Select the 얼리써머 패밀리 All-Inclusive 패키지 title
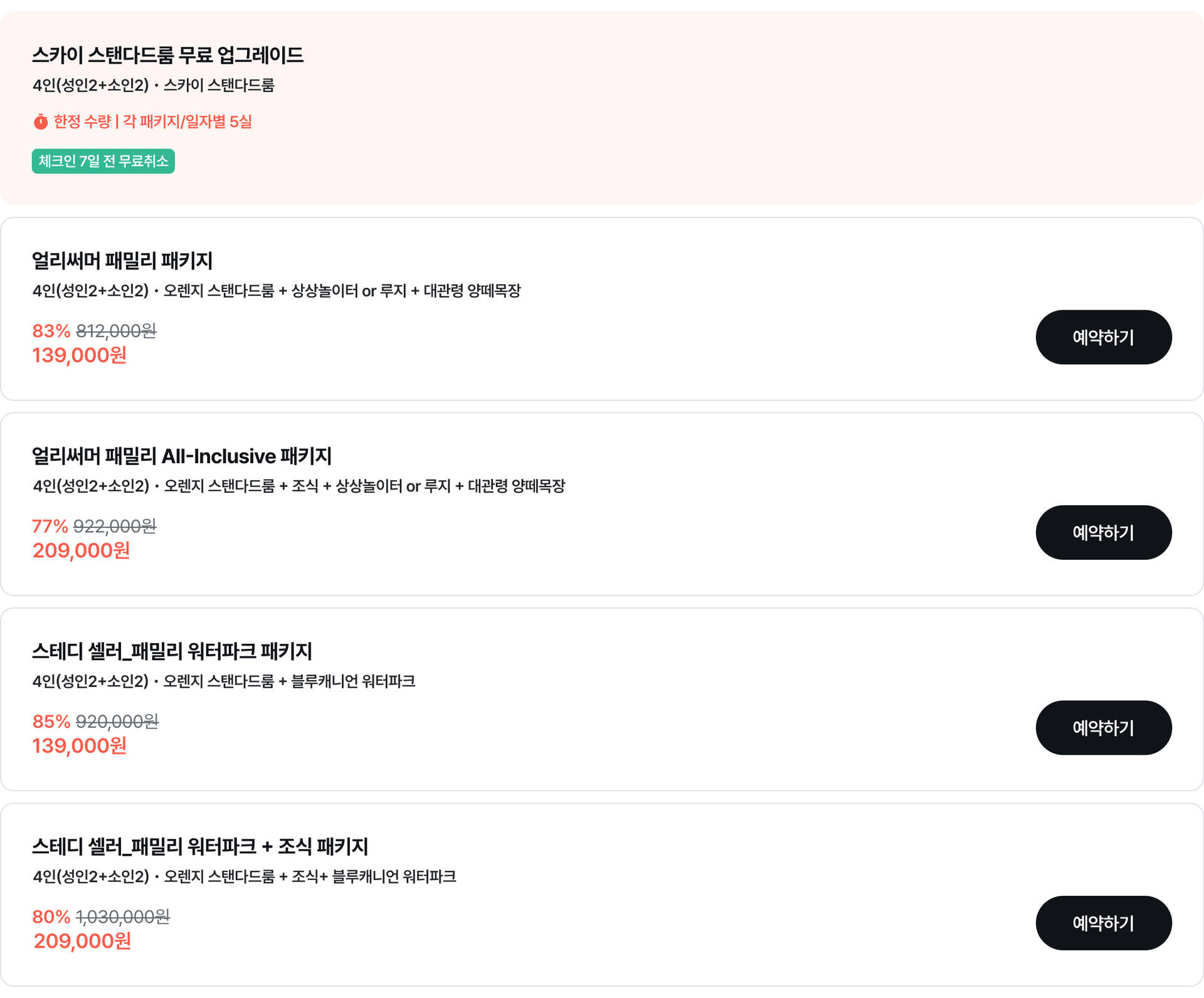The height and width of the screenshot is (998, 1204). 182,456
